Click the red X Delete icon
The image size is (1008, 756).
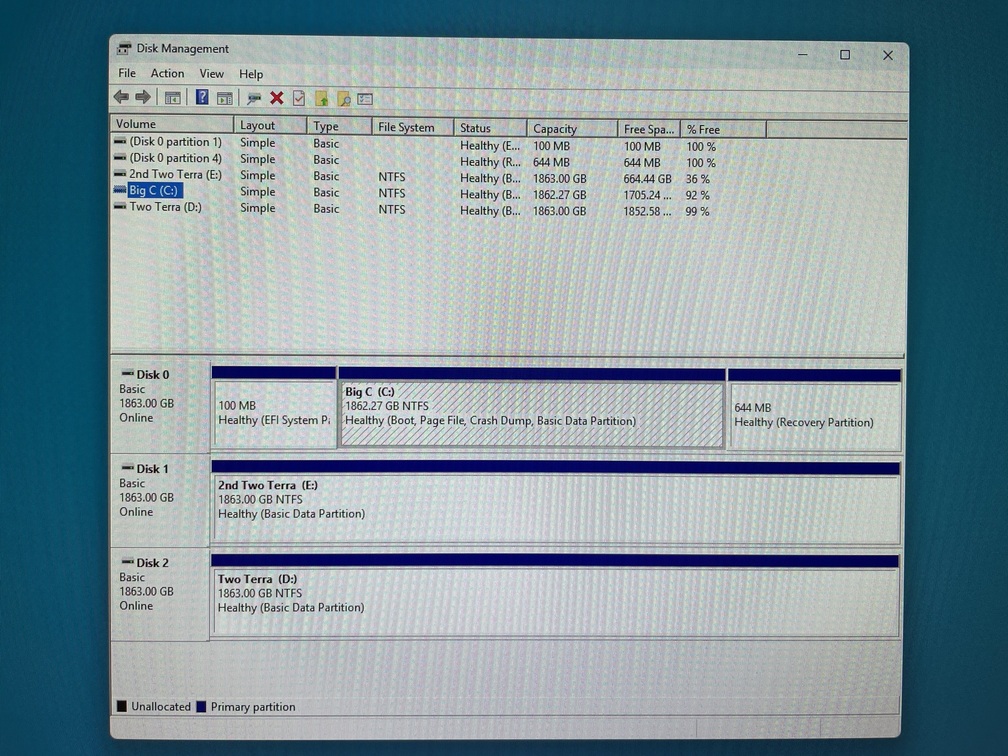point(277,98)
